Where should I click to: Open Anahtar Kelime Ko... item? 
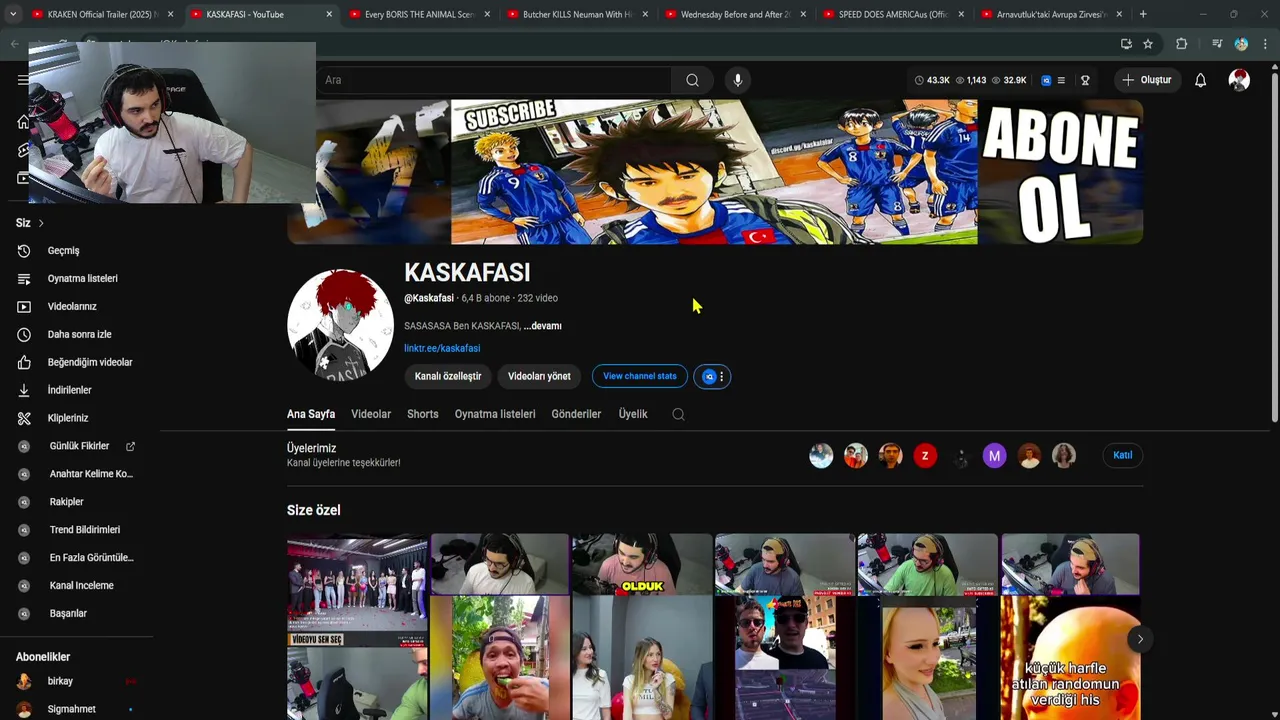coord(91,474)
